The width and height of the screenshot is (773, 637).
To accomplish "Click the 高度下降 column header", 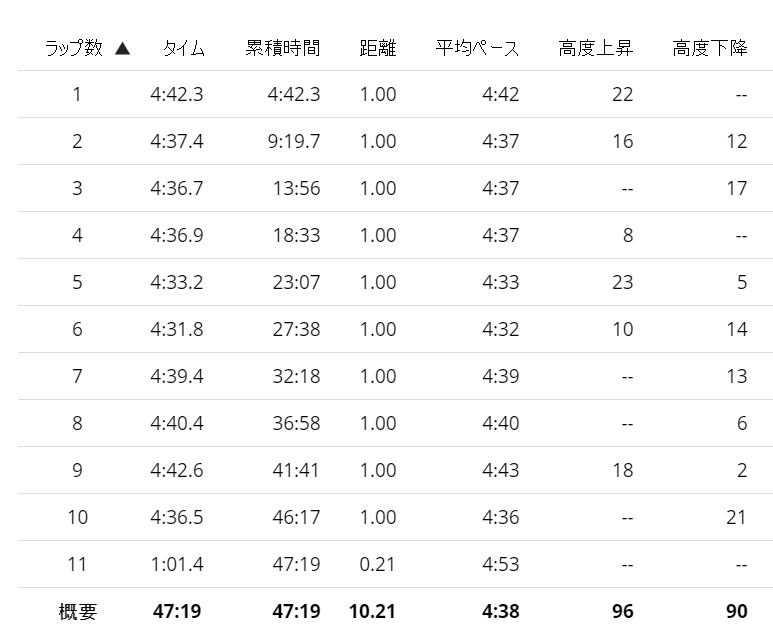I will click(710, 48).
